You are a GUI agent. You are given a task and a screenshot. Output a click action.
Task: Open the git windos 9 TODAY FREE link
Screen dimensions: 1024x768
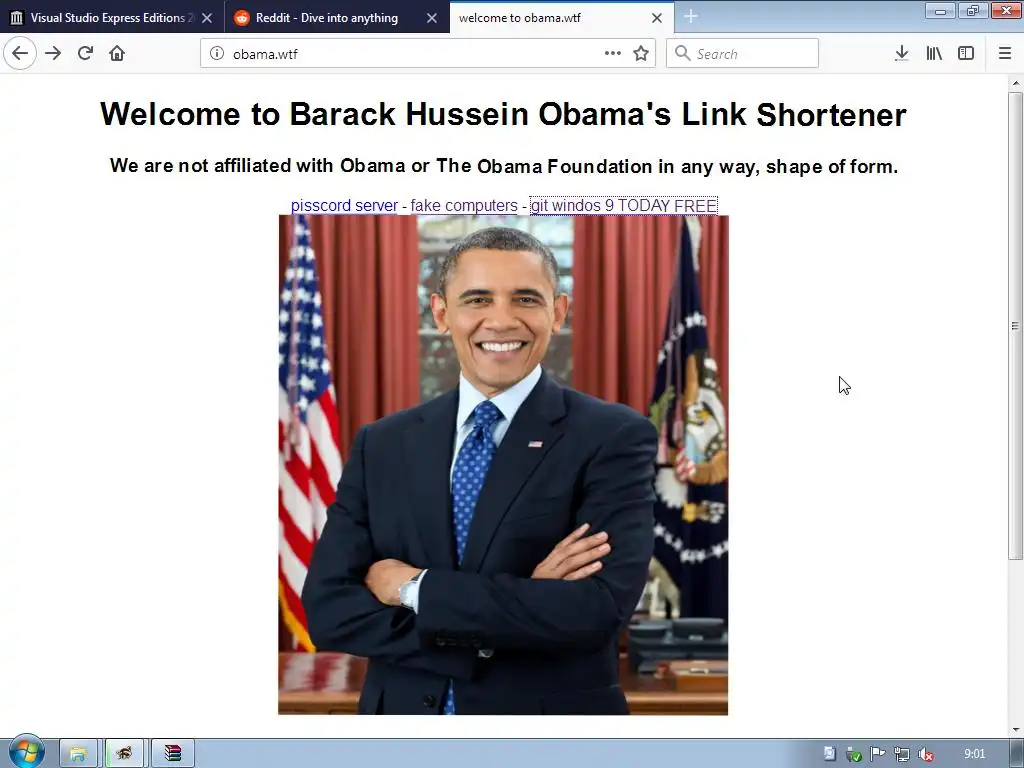tap(624, 206)
